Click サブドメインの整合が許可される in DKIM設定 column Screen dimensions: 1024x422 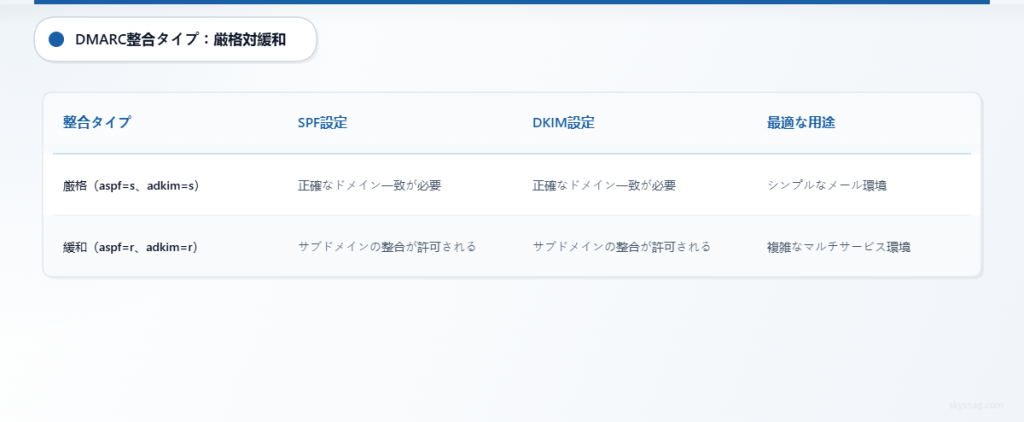pos(622,247)
